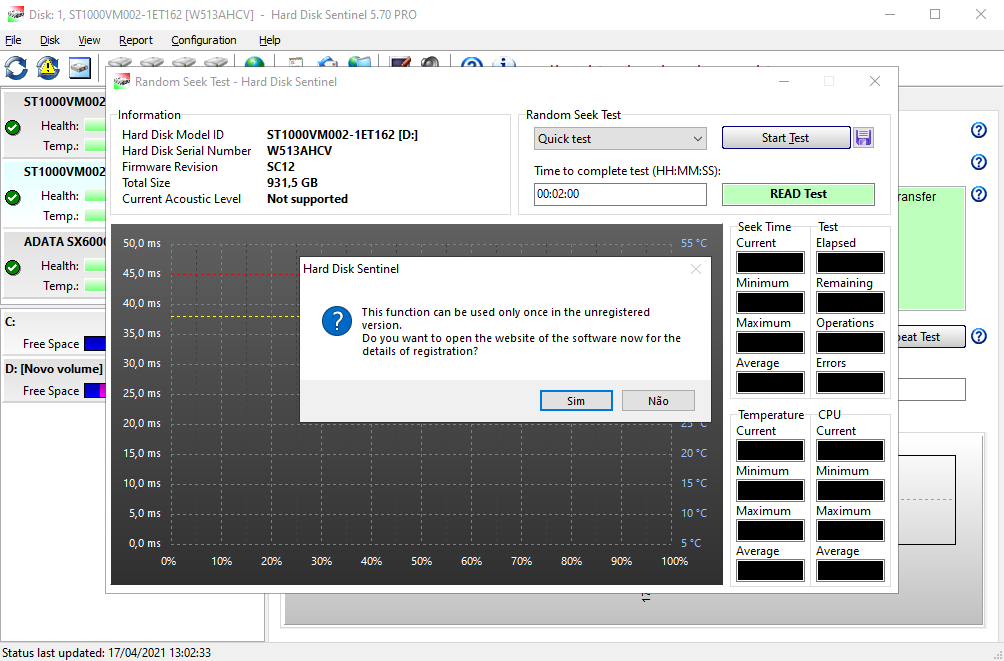Click the Test Errors value box

tap(850, 382)
